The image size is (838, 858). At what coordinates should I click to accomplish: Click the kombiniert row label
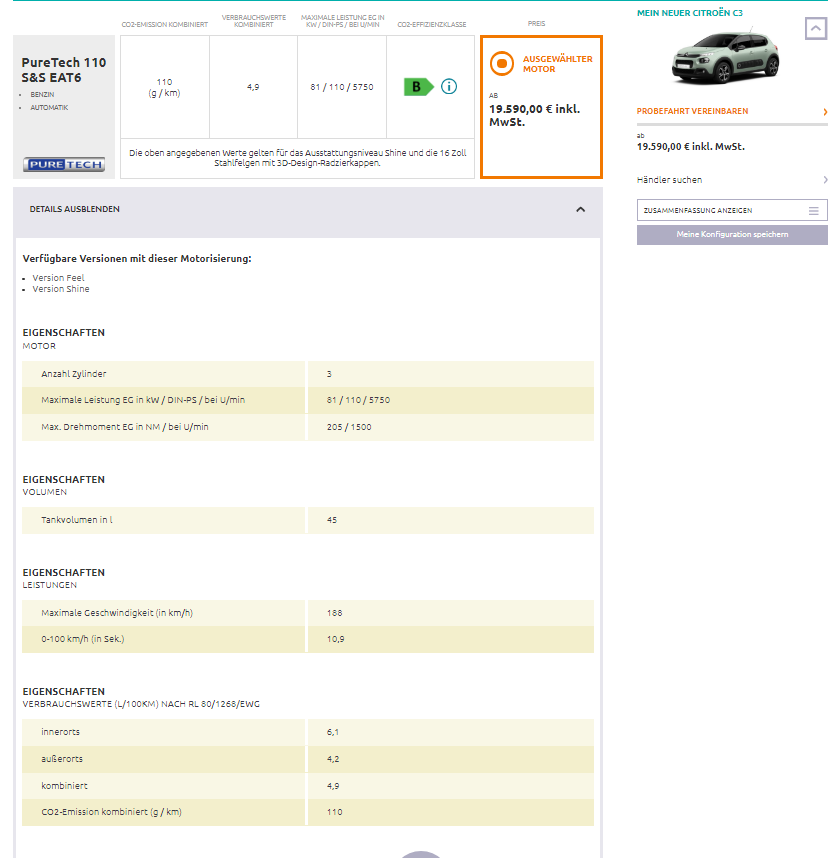64,786
